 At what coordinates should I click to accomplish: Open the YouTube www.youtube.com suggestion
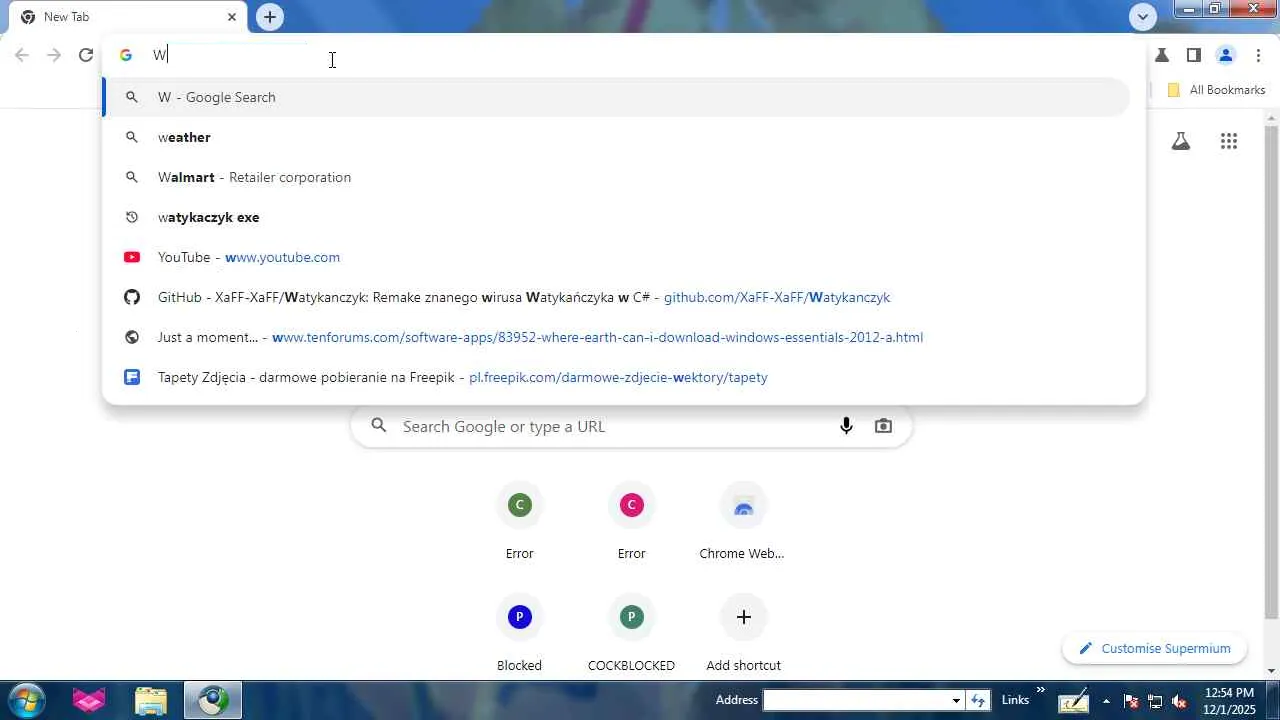tap(616, 257)
